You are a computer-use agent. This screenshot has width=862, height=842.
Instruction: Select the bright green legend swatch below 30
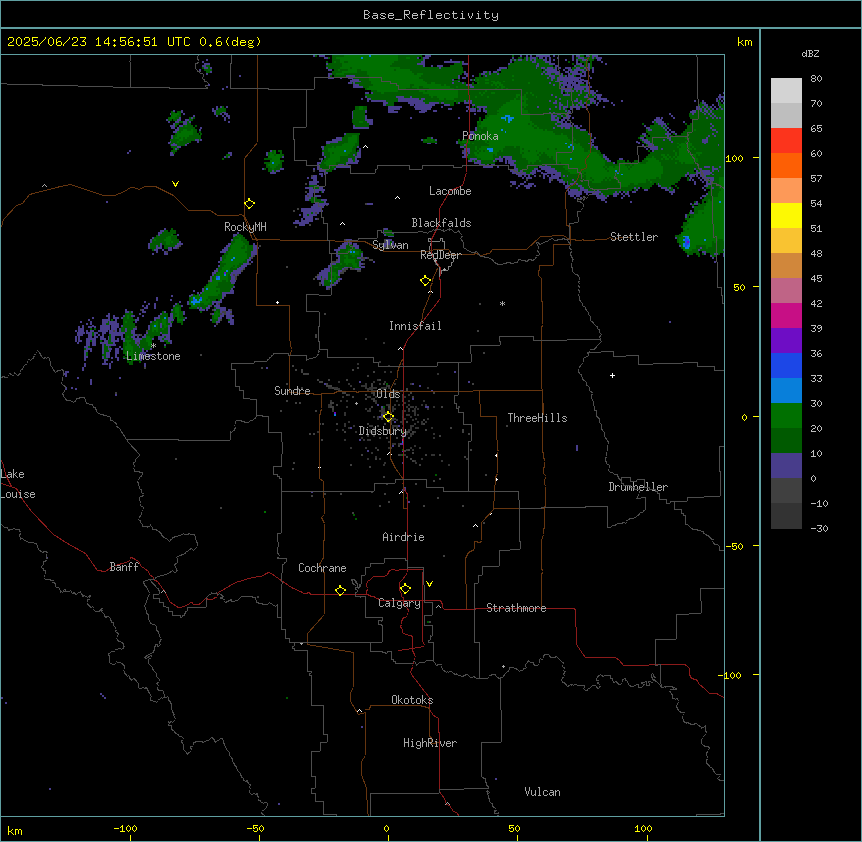click(x=786, y=416)
